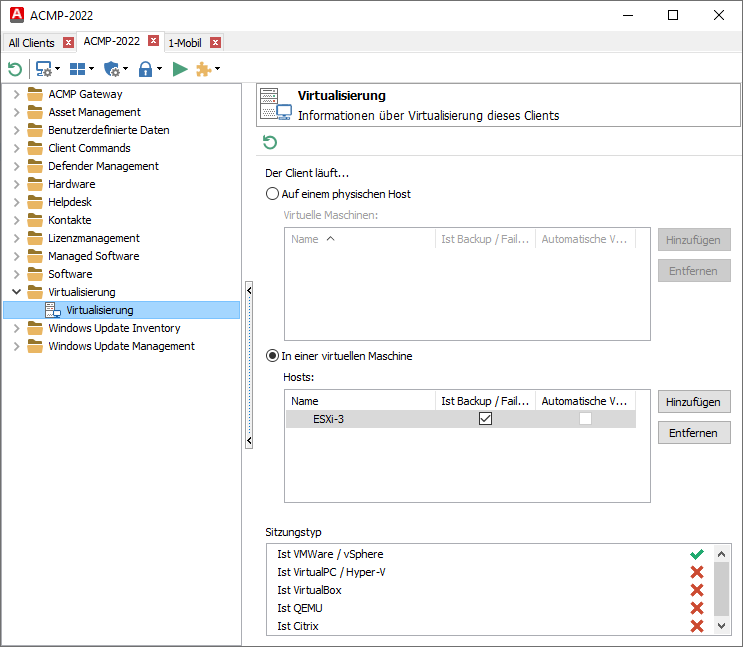Click the blue windows grid toolbar icon
This screenshot has width=743, height=647.
77,69
